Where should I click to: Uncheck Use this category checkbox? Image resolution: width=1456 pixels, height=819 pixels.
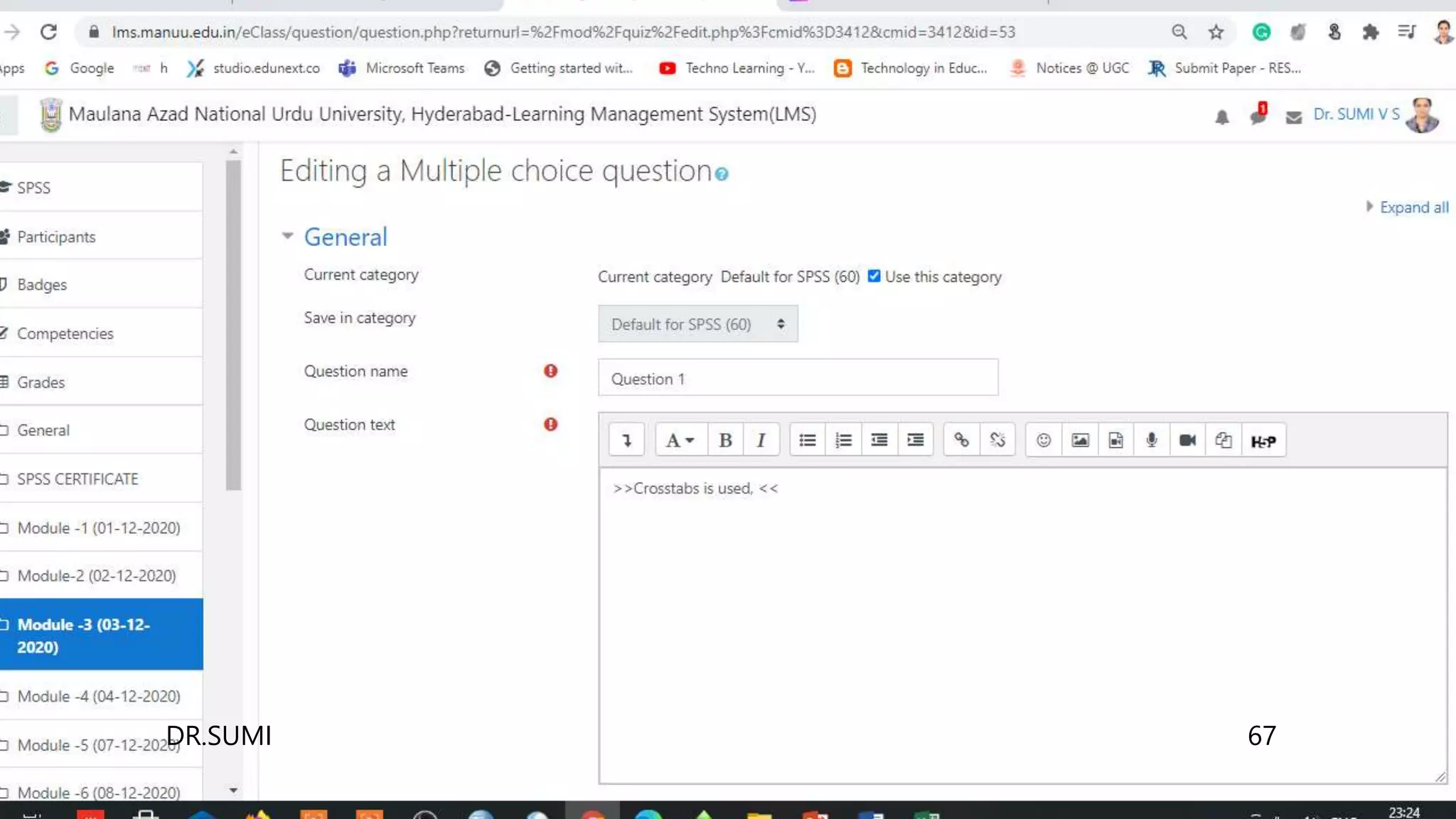click(874, 276)
